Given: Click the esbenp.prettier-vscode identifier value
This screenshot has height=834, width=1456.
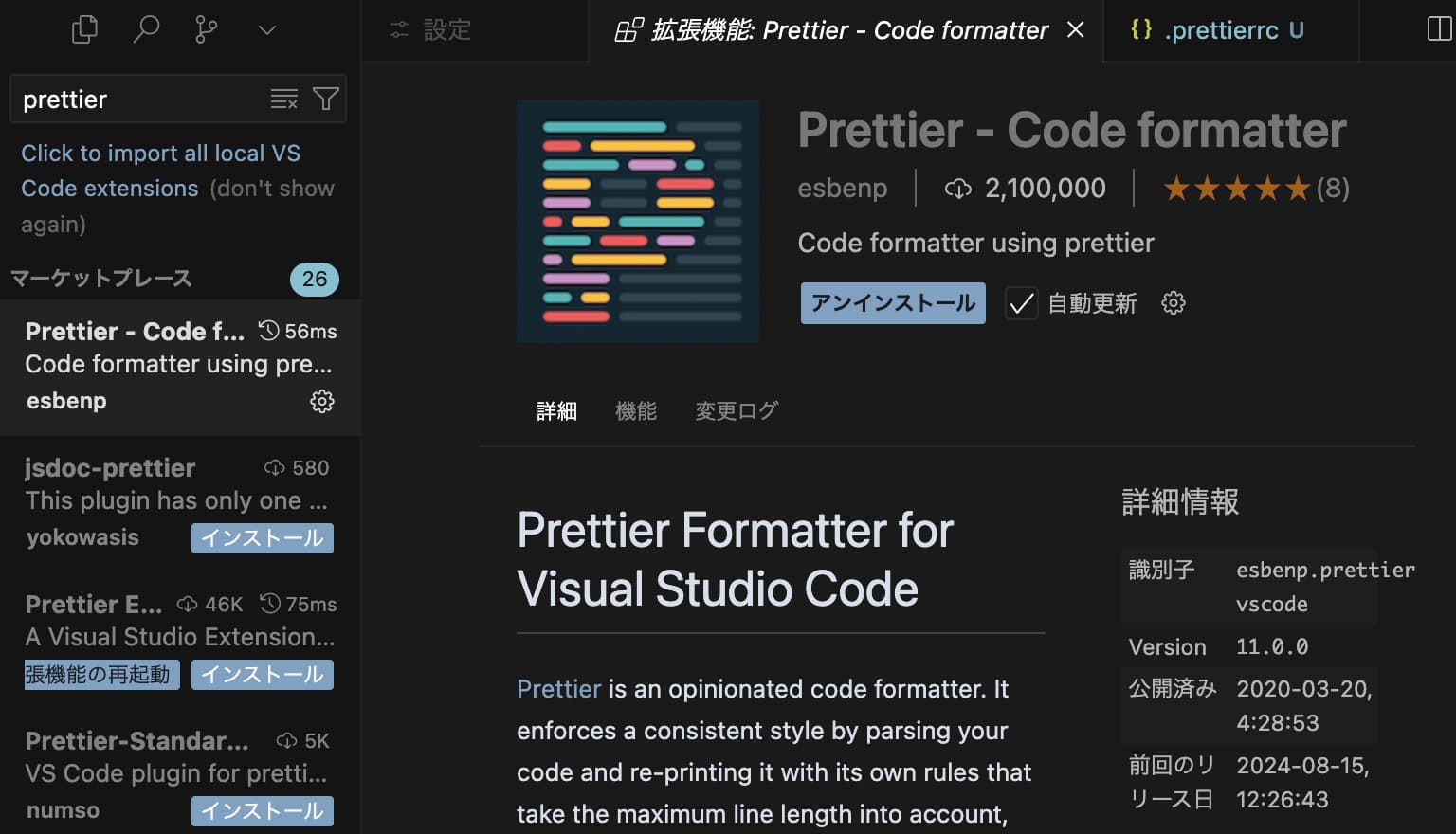Looking at the screenshot, I should coord(1325,587).
